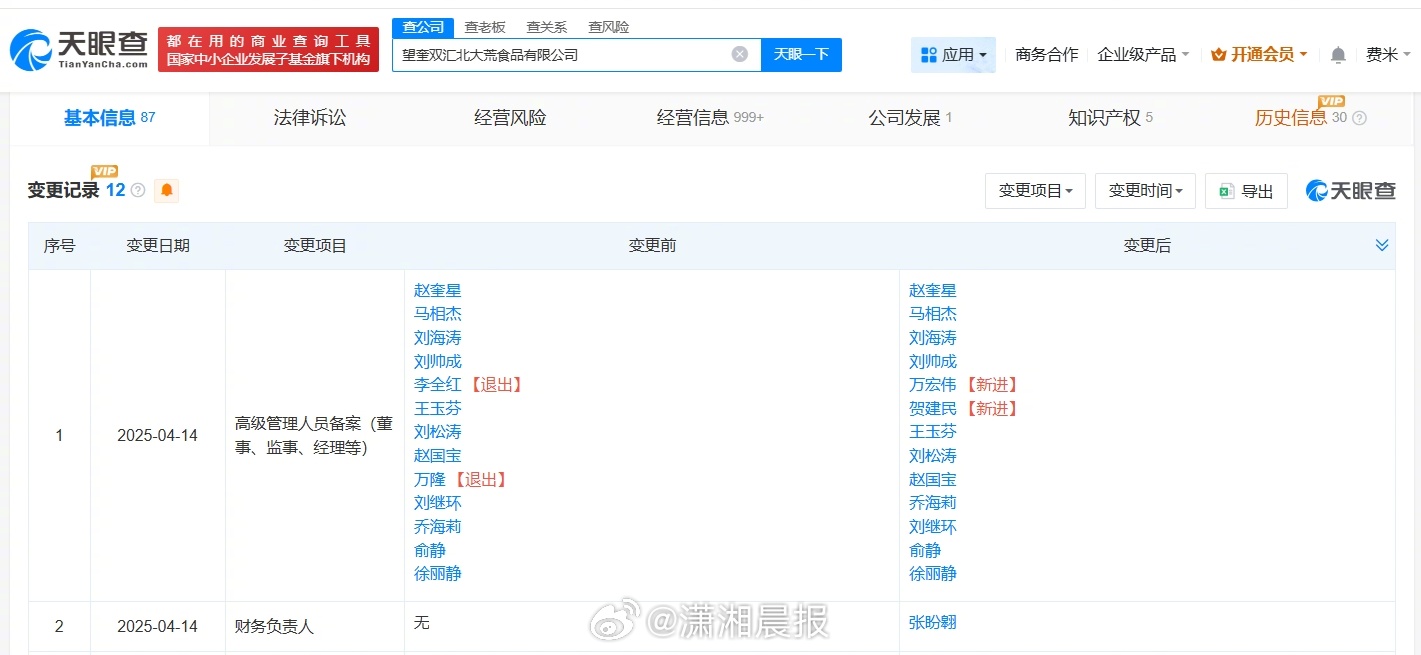Open 徐丽静 in 变更前 column

pyautogui.click(x=438, y=573)
